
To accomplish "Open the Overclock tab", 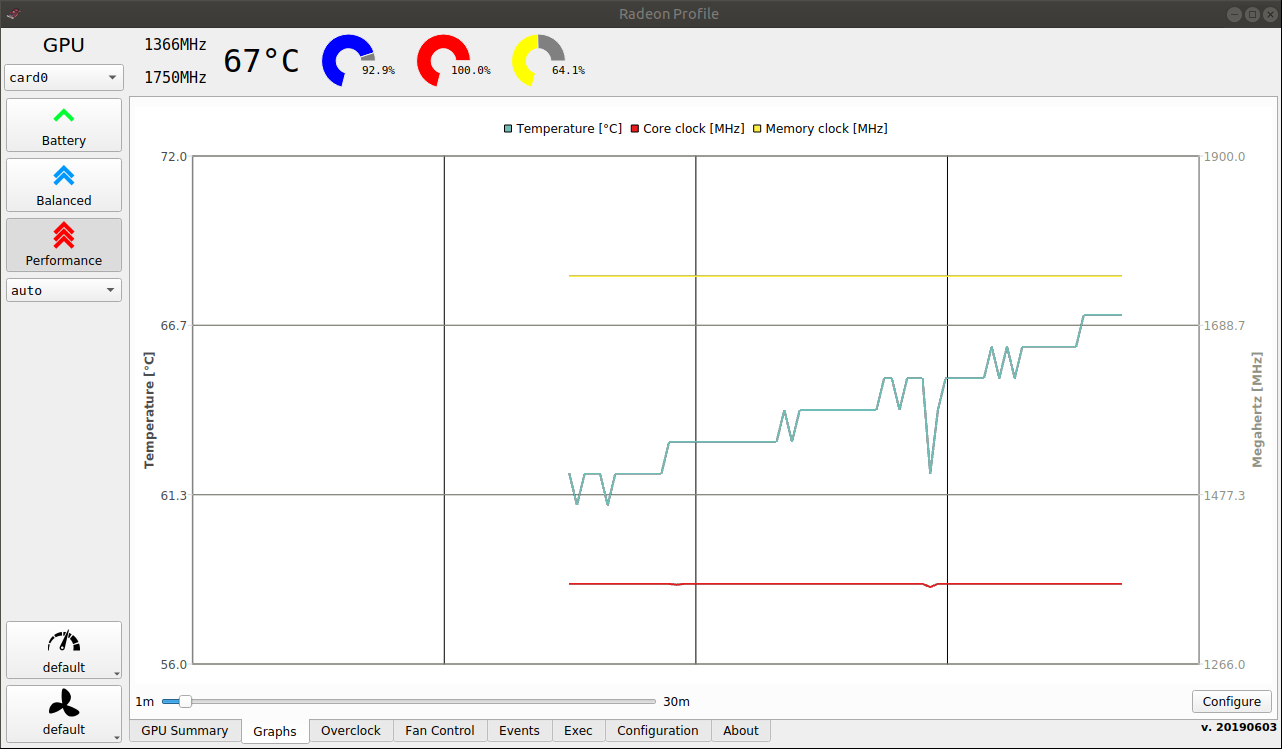I will click(351, 731).
